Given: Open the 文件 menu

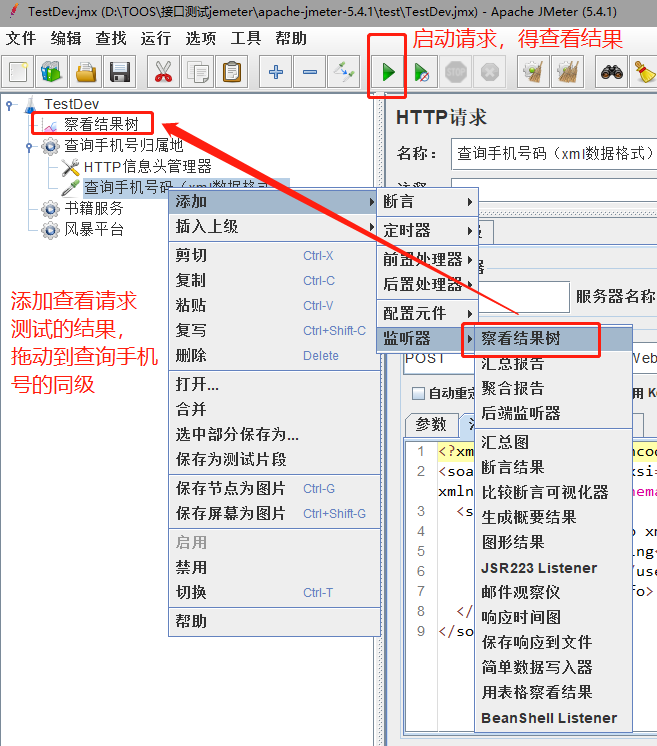Looking at the screenshot, I should tap(20, 38).
